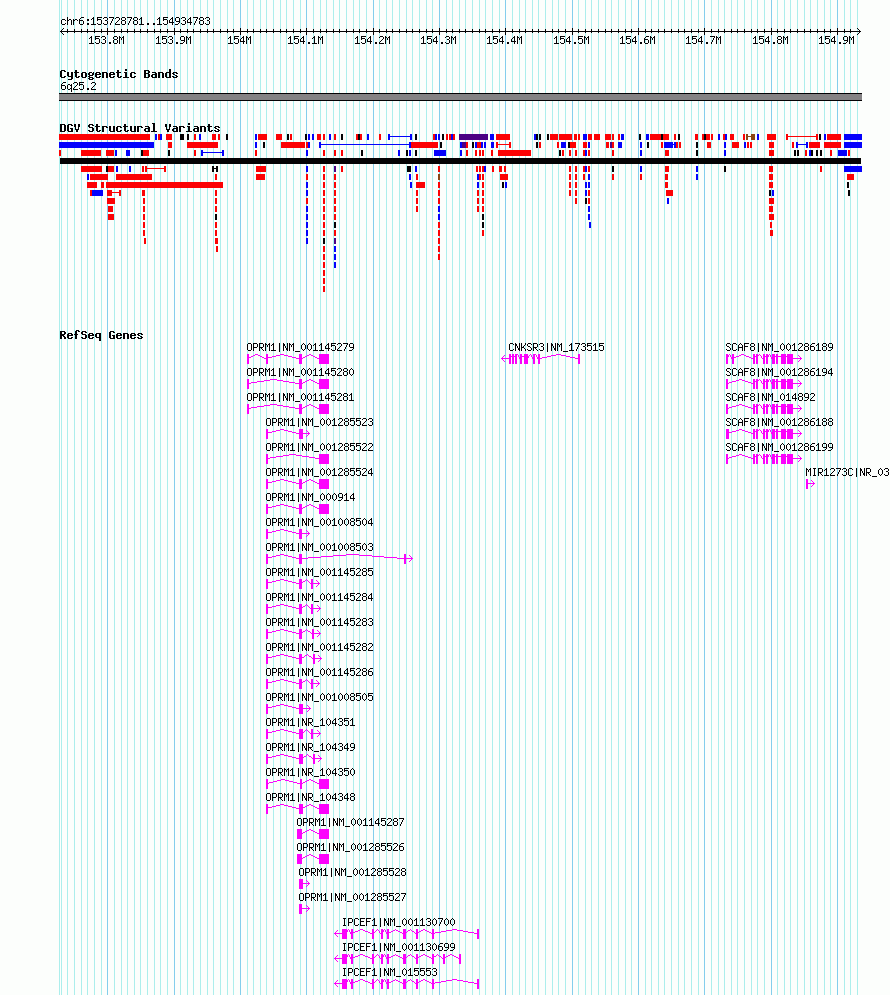890x995 pixels.
Task: Click OPRM1|NM_001145283 gene label
Action: pos(319,622)
